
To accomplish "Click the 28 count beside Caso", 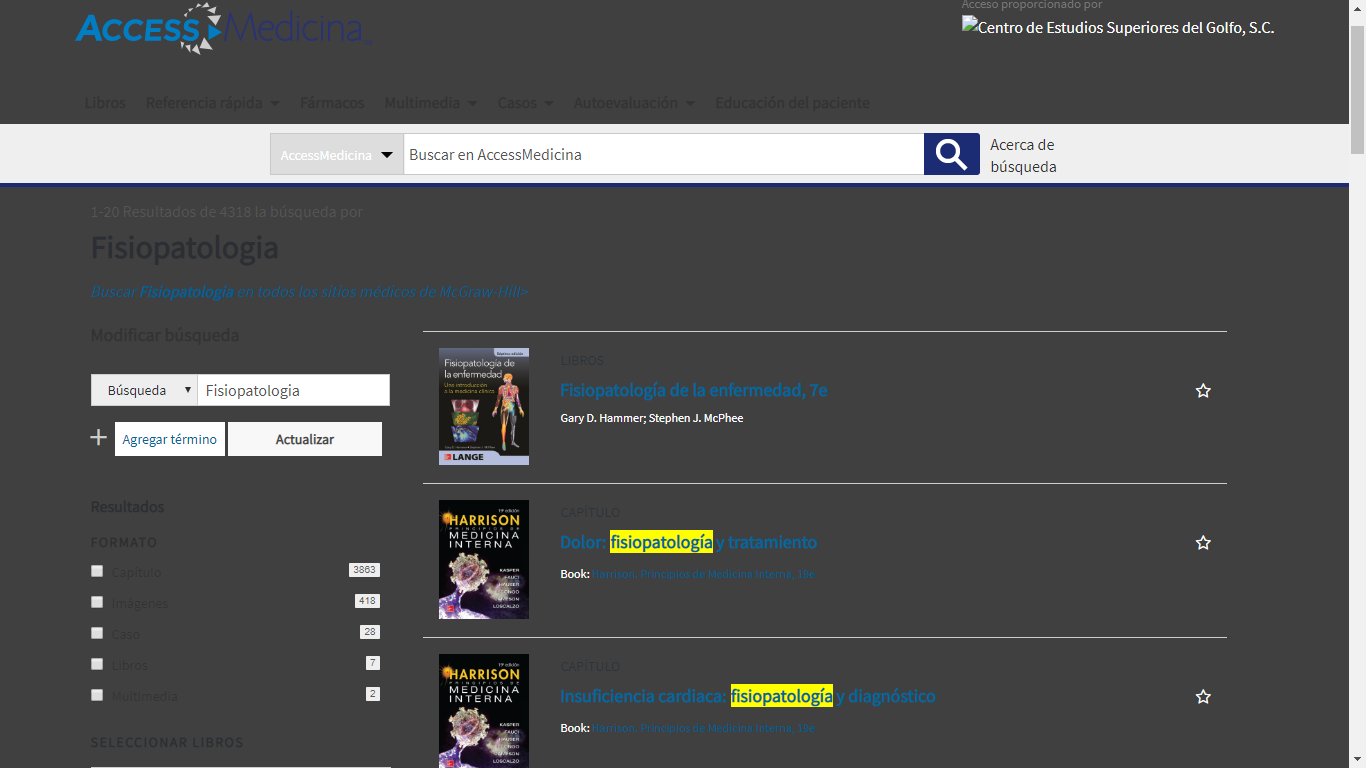I will [x=370, y=632].
